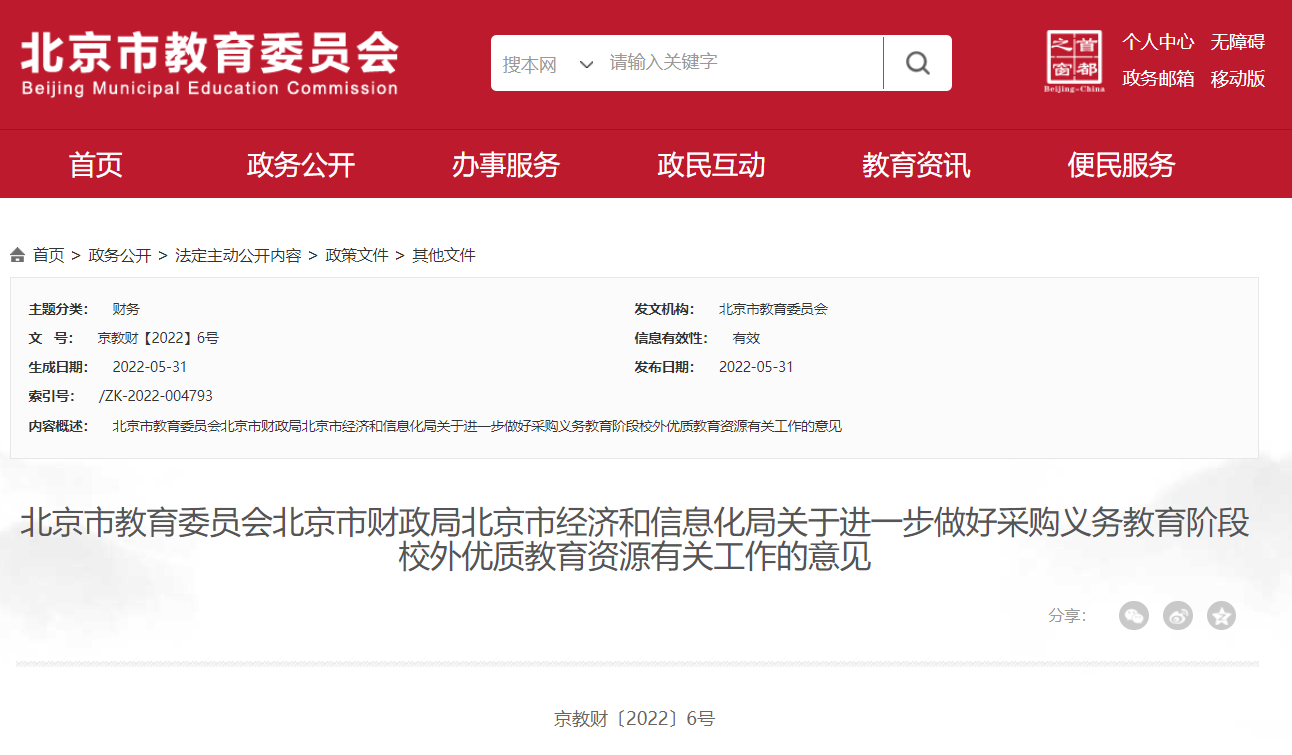
Task: Click 政务公开 in the breadcrumb trail
Action: pyautogui.click(x=120, y=255)
